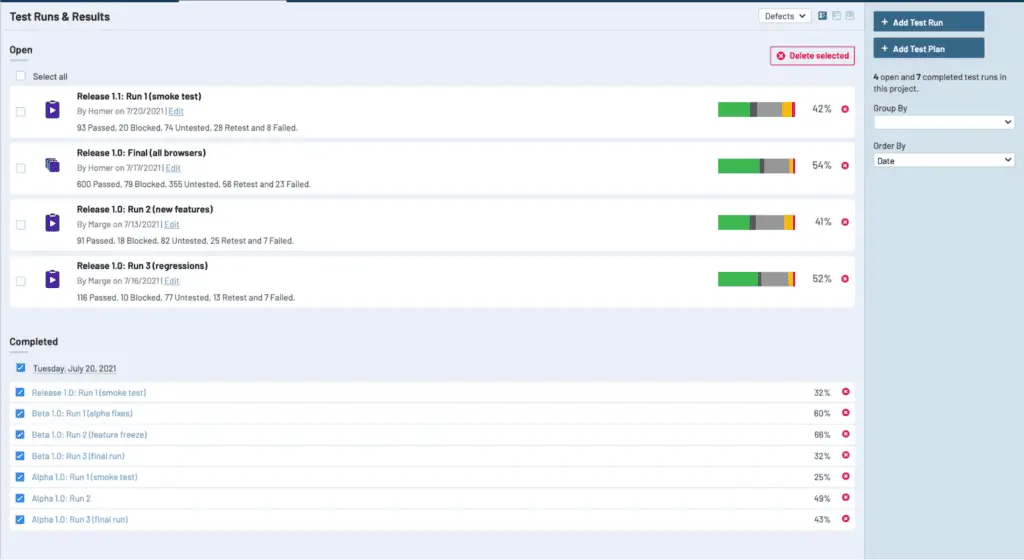Viewport: 1024px width, 560px height.
Task: Open completed Release 1.0: Run 1 (smoke test) link
Action: (x=89, y=393)
